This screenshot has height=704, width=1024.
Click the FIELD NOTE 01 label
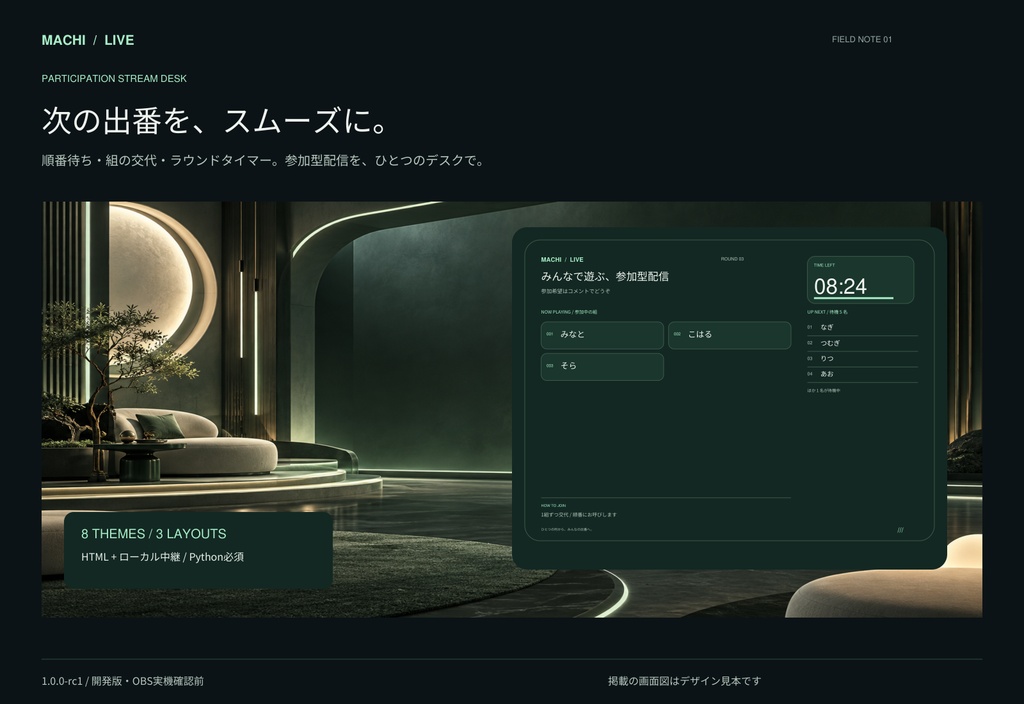coord(861,39)
